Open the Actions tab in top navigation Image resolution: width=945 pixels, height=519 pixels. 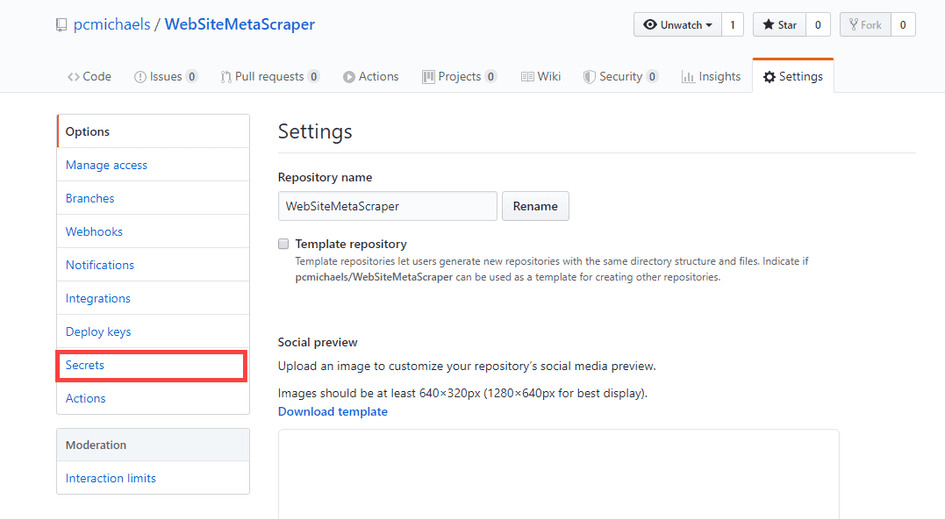[x=371, y=77]
